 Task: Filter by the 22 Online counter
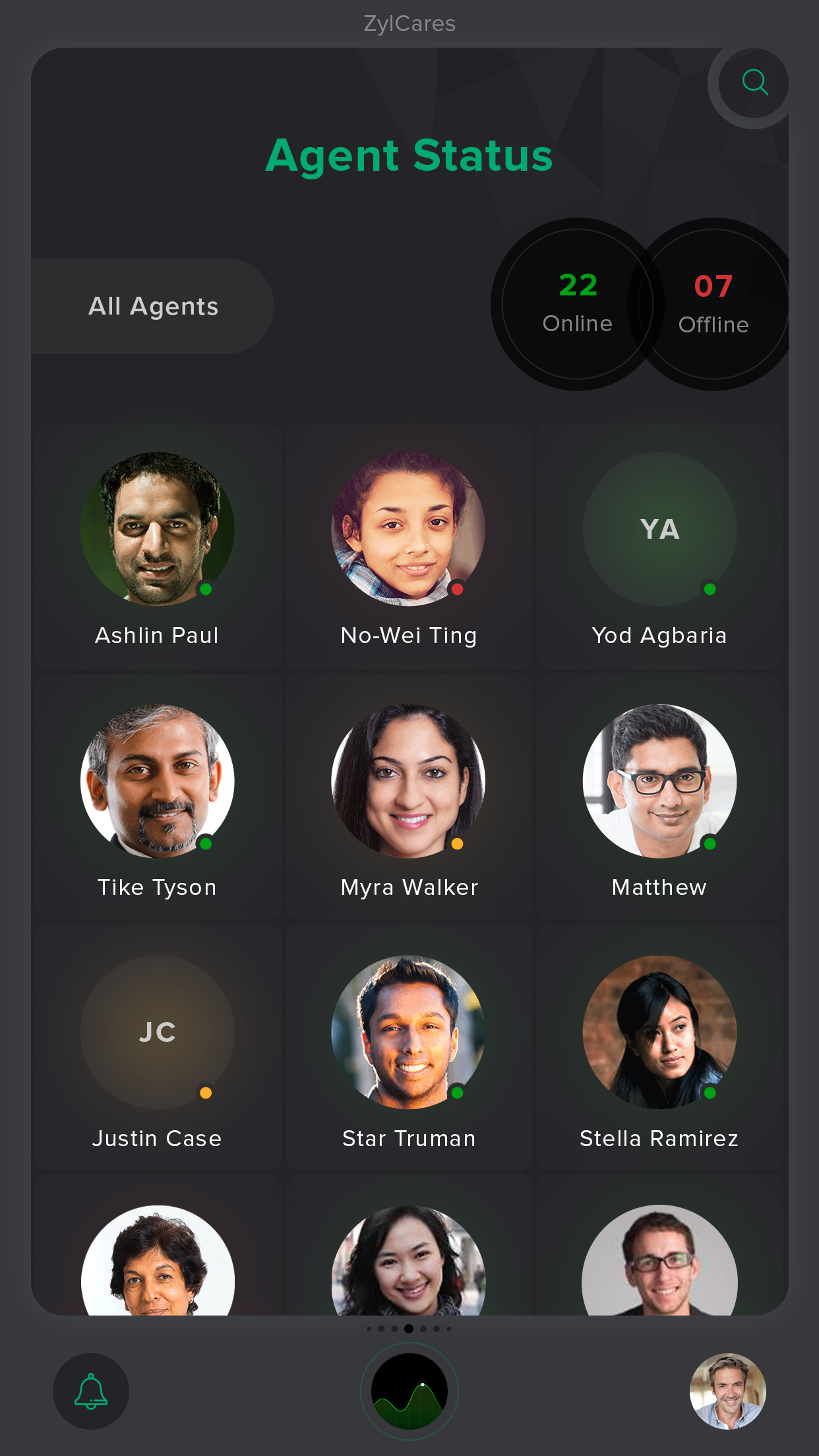(x=578, y=304)
